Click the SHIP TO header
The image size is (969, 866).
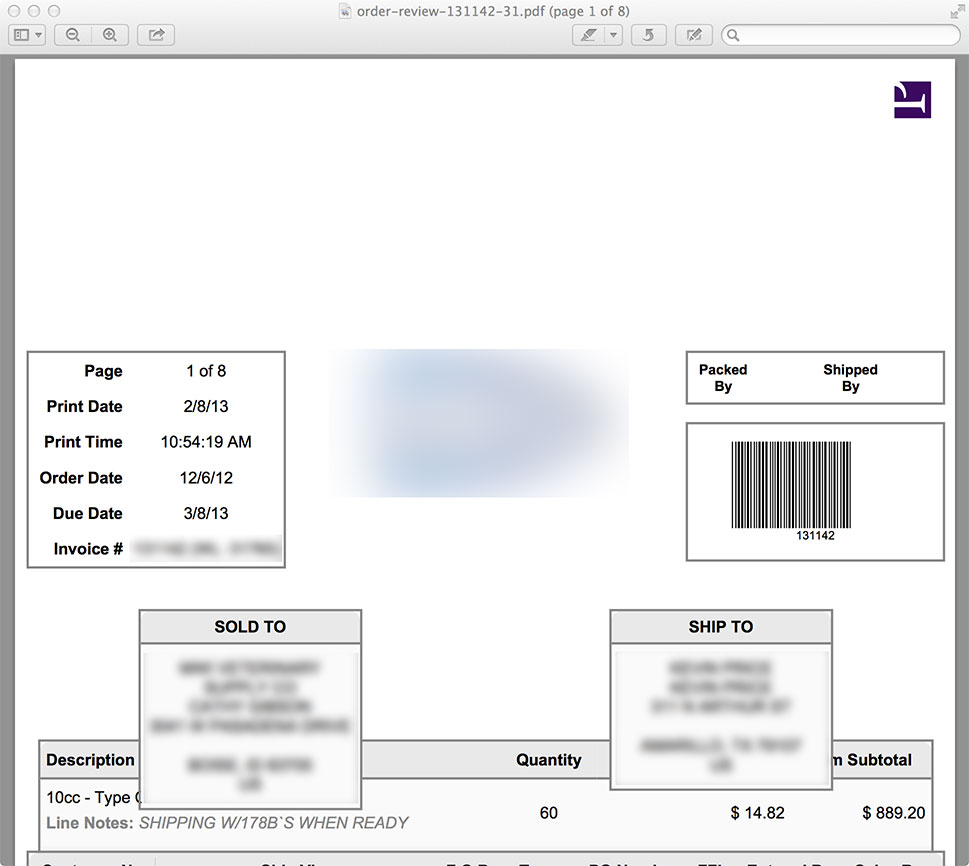[720, 627]
